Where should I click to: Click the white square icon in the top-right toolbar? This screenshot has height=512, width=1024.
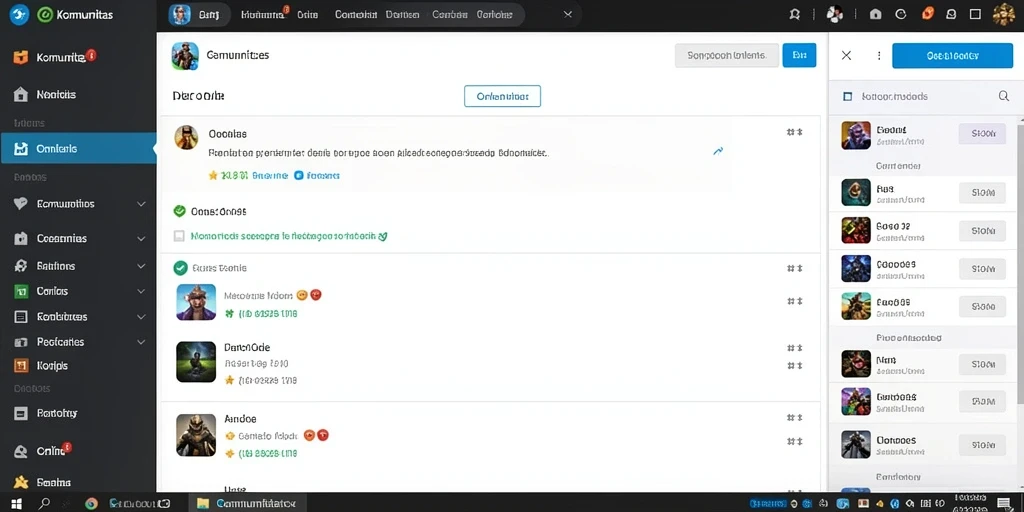coord(975,14)
